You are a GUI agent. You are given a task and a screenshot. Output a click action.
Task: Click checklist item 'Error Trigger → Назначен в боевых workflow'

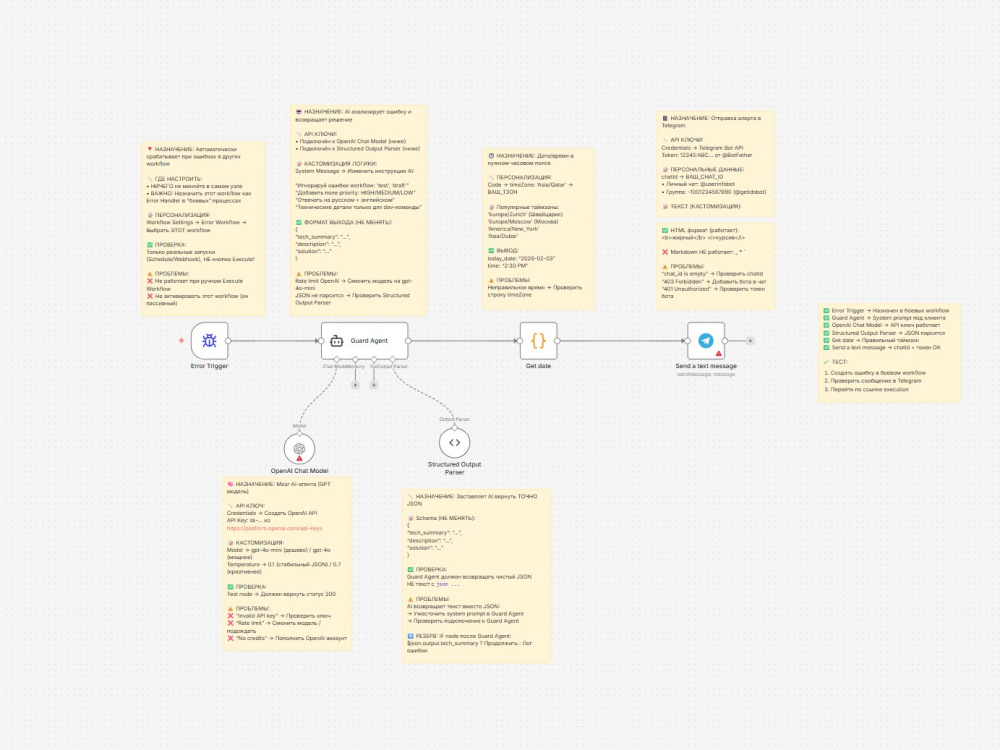(x=886, y=311)
